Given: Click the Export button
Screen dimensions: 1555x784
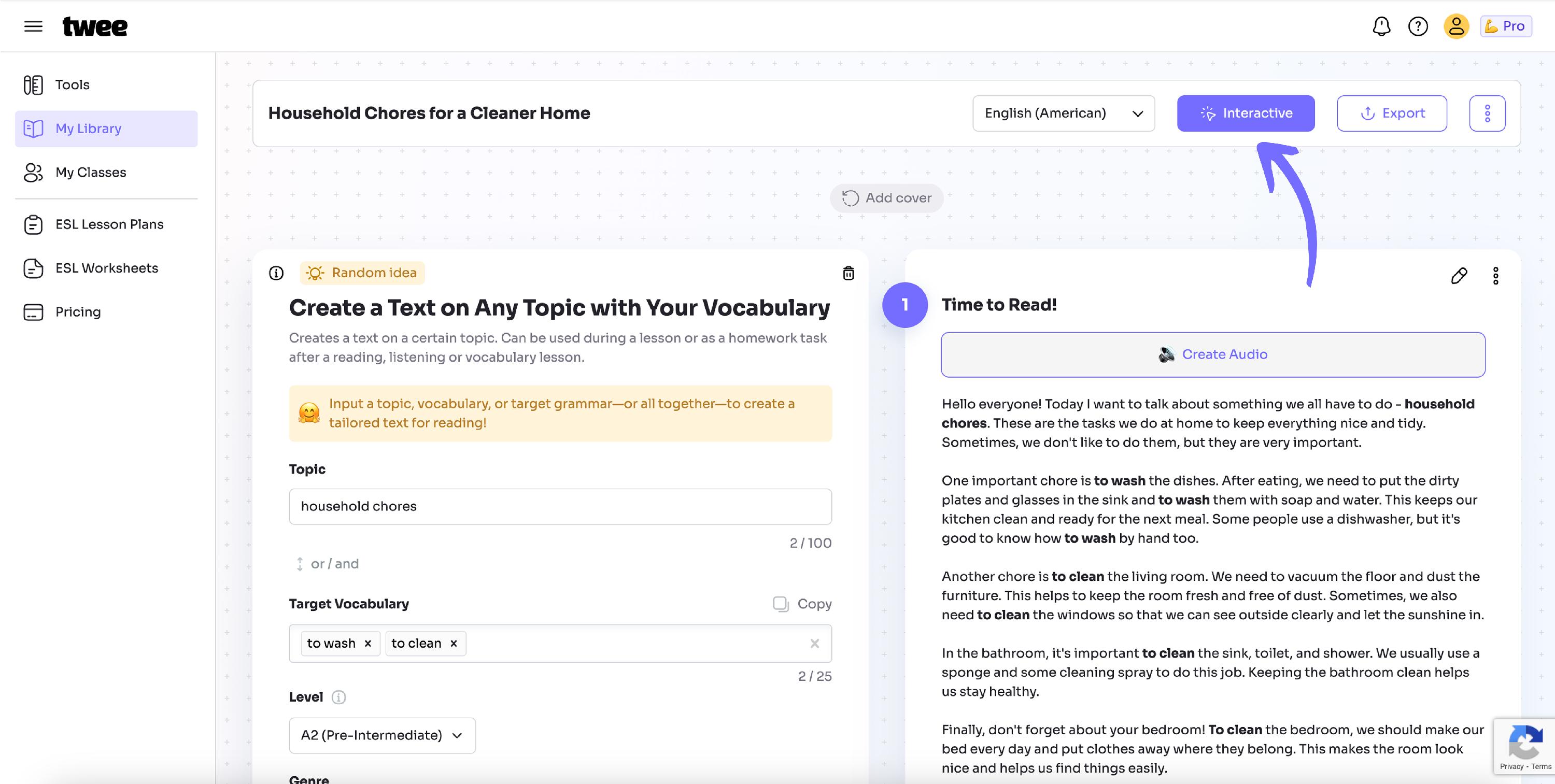Looking at the screenshot, I should [x=1391, y=113].
